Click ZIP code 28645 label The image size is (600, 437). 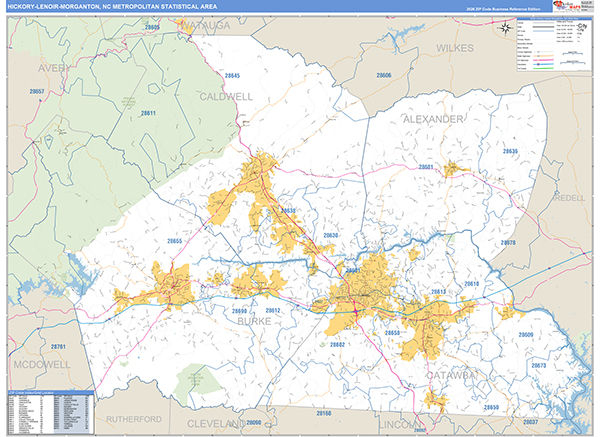[232, 76]
